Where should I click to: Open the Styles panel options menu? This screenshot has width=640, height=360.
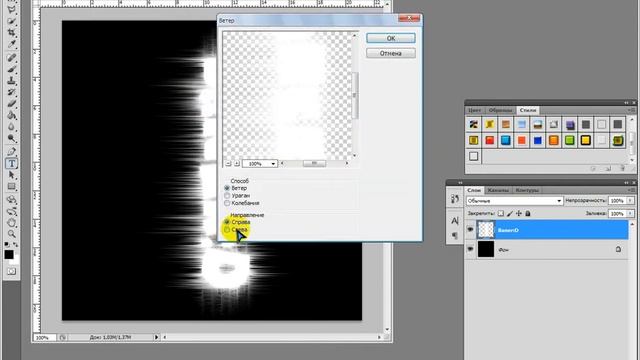631,110
